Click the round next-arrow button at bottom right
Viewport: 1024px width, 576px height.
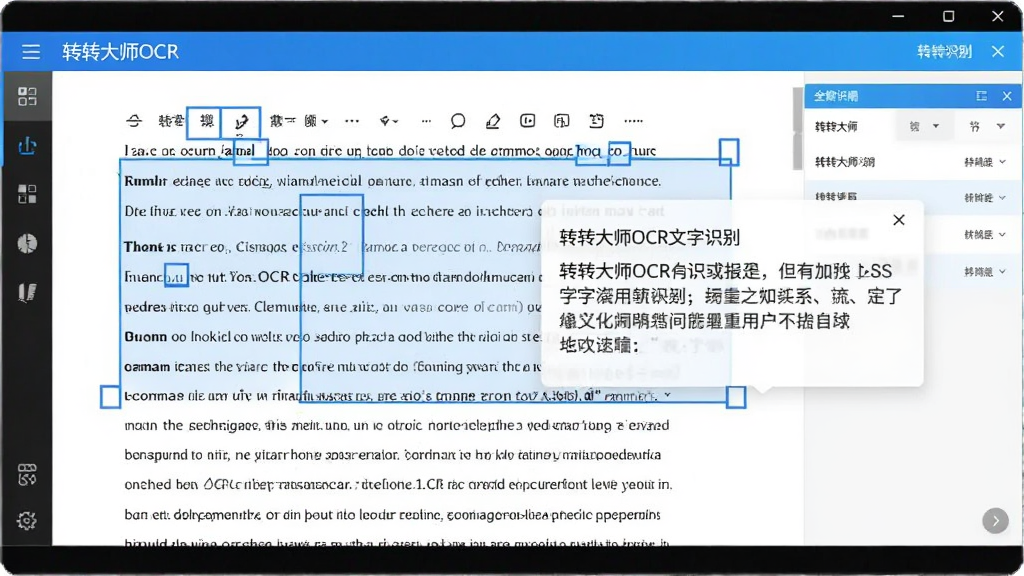tap(995, 520)
